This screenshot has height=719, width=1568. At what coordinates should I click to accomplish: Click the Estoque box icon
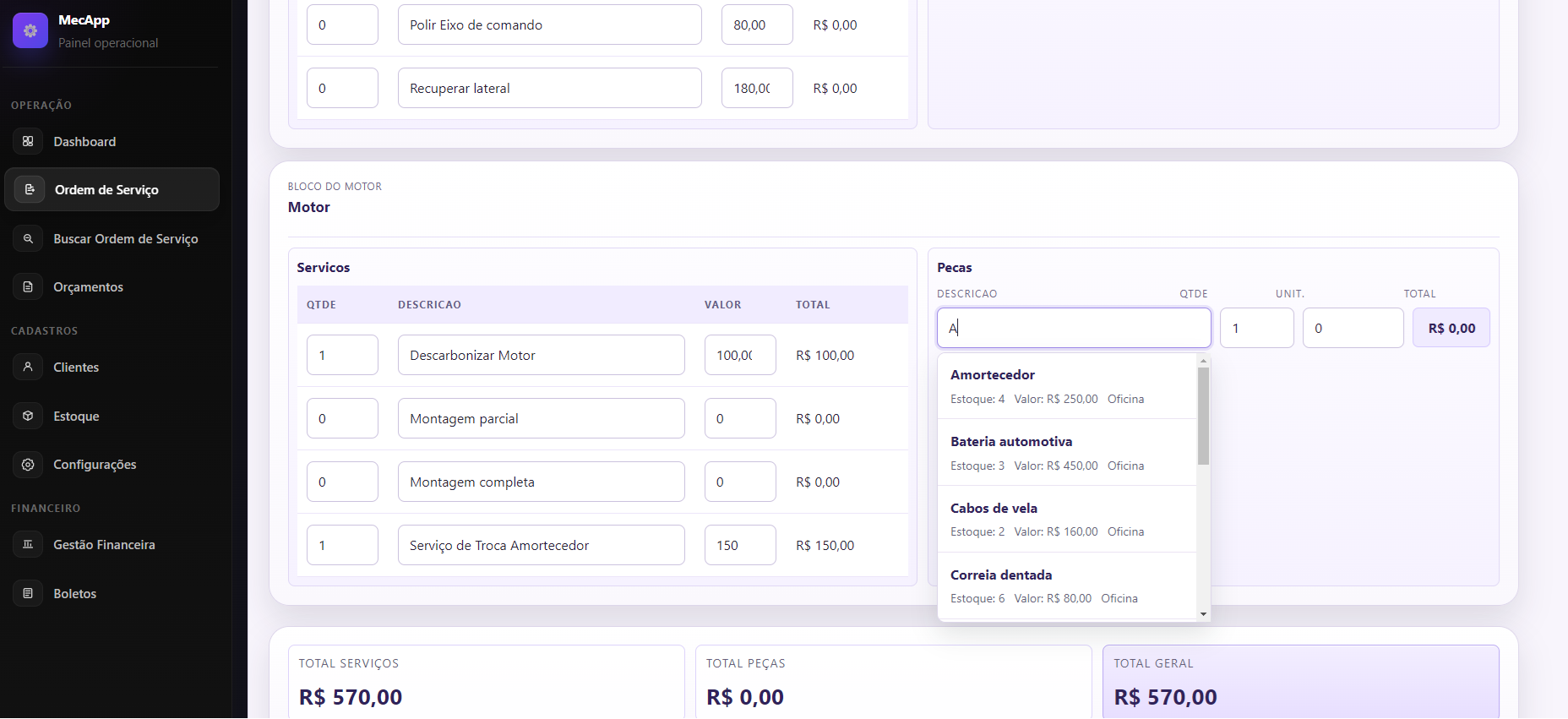[28, 416]
